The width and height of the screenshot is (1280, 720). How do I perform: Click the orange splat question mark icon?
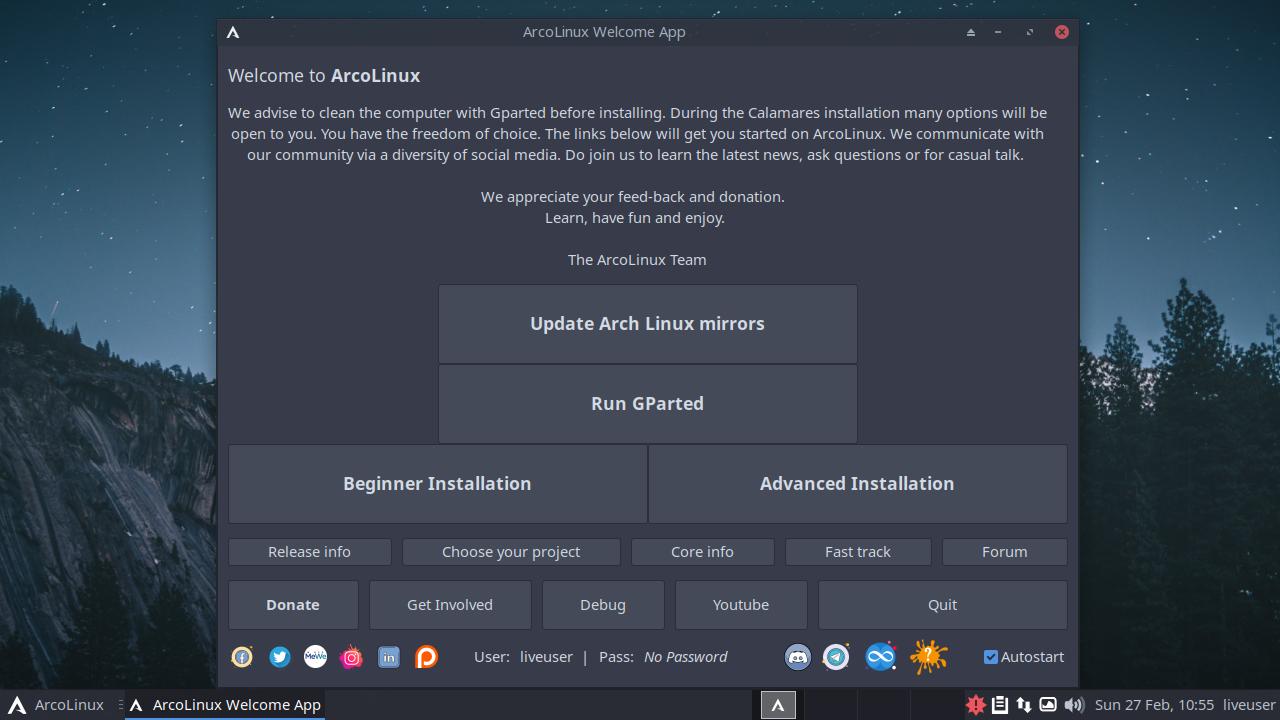pyautogui.click(x=928, y=657)
